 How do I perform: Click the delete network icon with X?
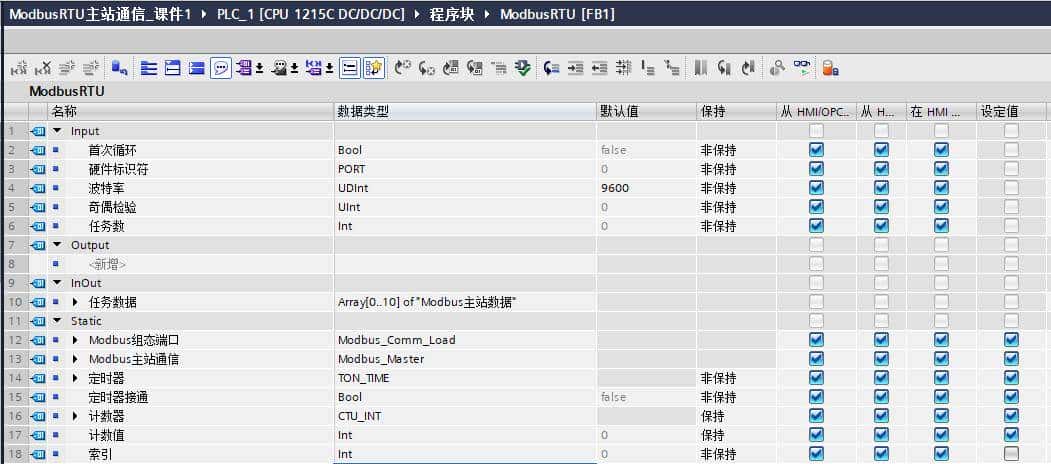click(x=44, y=68)
